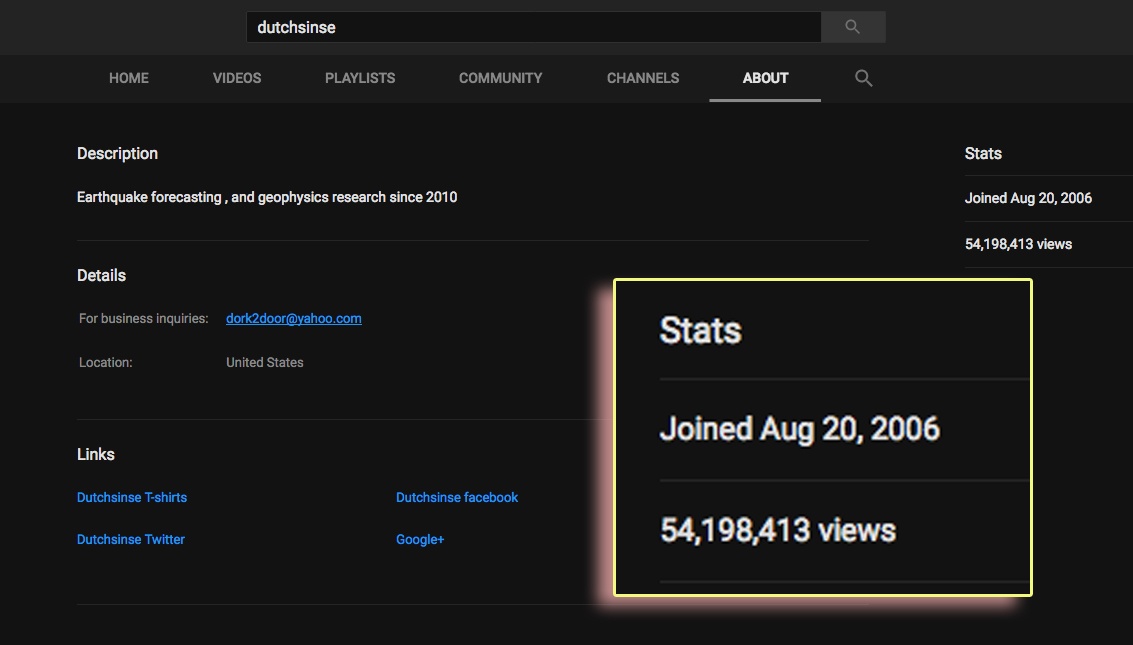1133x645 pixels.
Task: Open the Google+ link
Action: tap(420, 540)
